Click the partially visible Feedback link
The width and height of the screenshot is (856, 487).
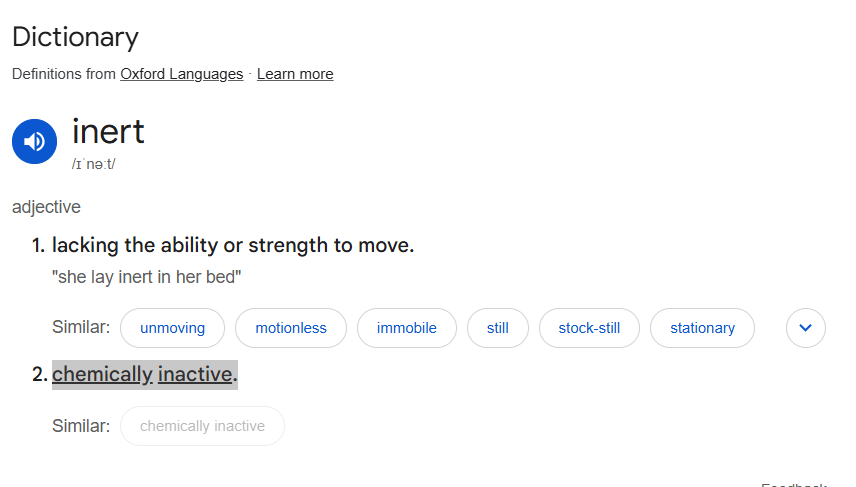(794, 484)
